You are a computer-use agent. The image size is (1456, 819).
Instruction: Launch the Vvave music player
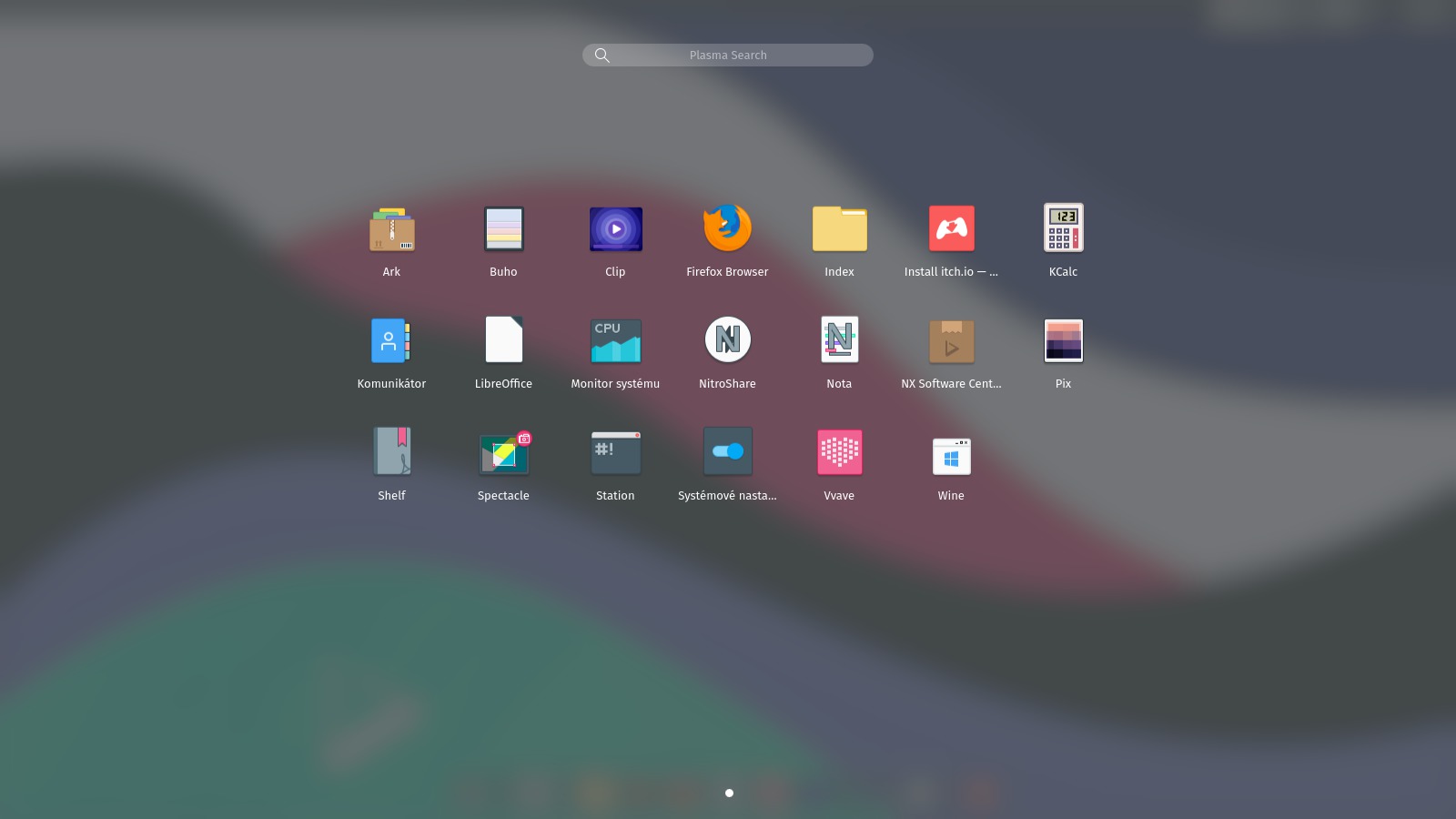839,452
